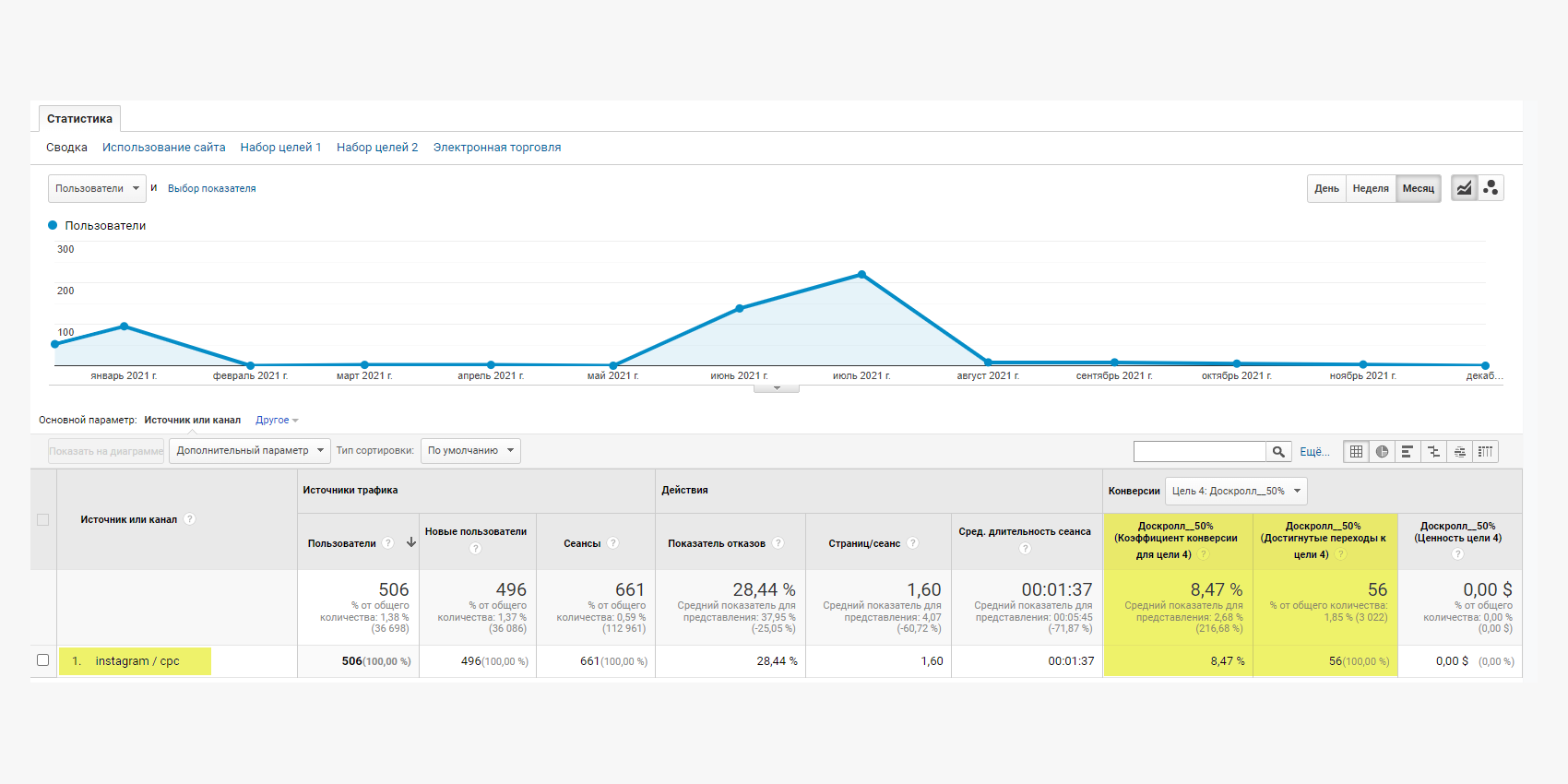Click the magnifier search button

coord(1278,452)
